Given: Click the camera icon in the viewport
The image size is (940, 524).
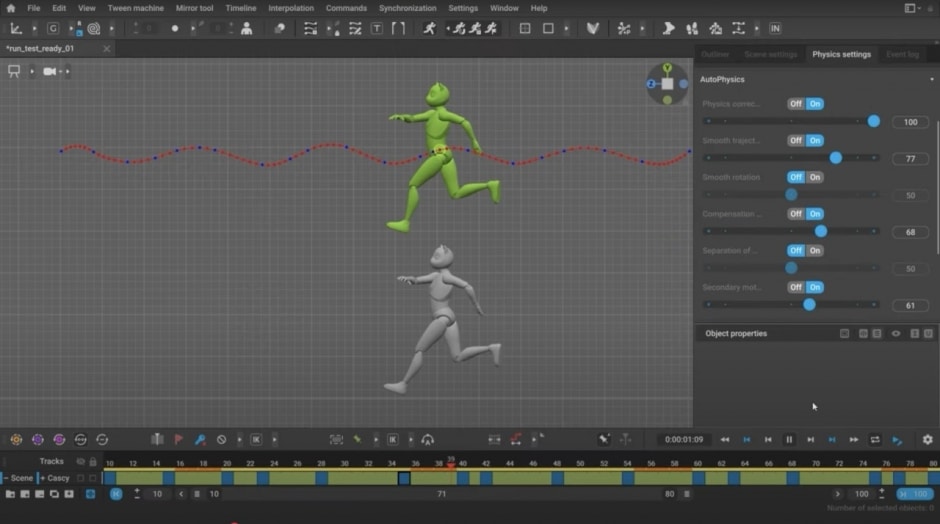Looking at the screenshot, I should 49,72.
